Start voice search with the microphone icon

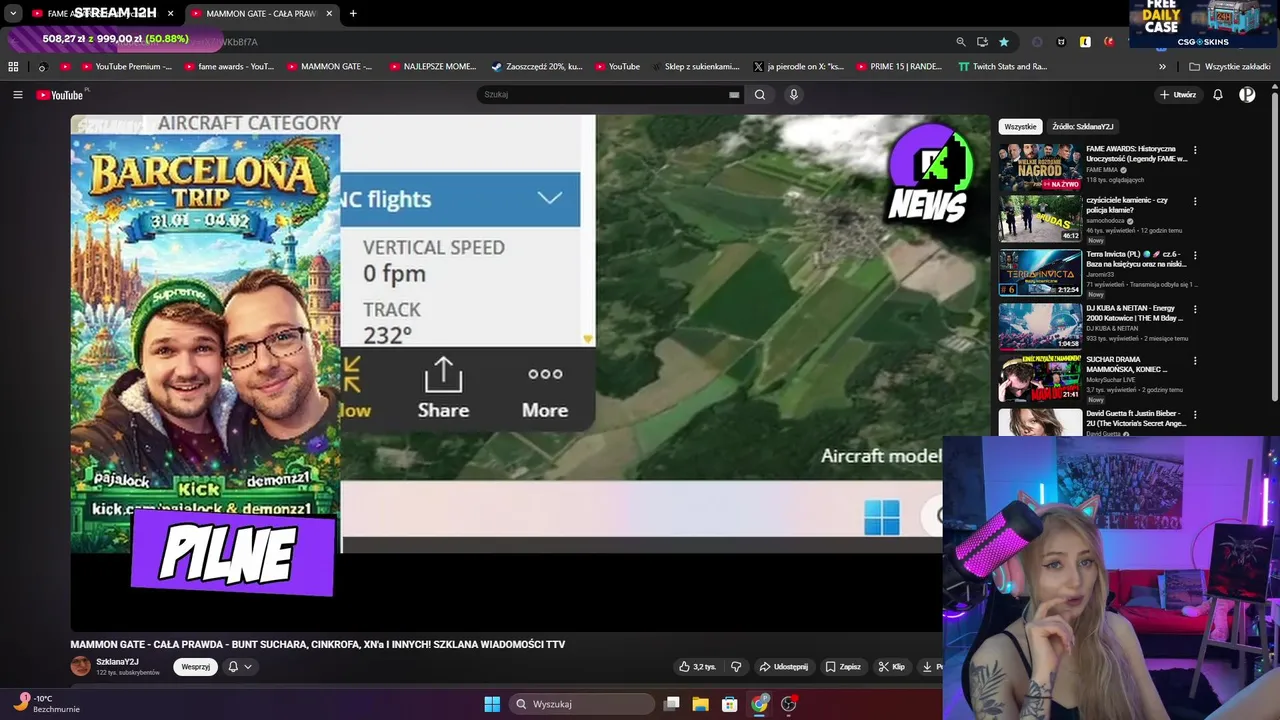point(794,95)
